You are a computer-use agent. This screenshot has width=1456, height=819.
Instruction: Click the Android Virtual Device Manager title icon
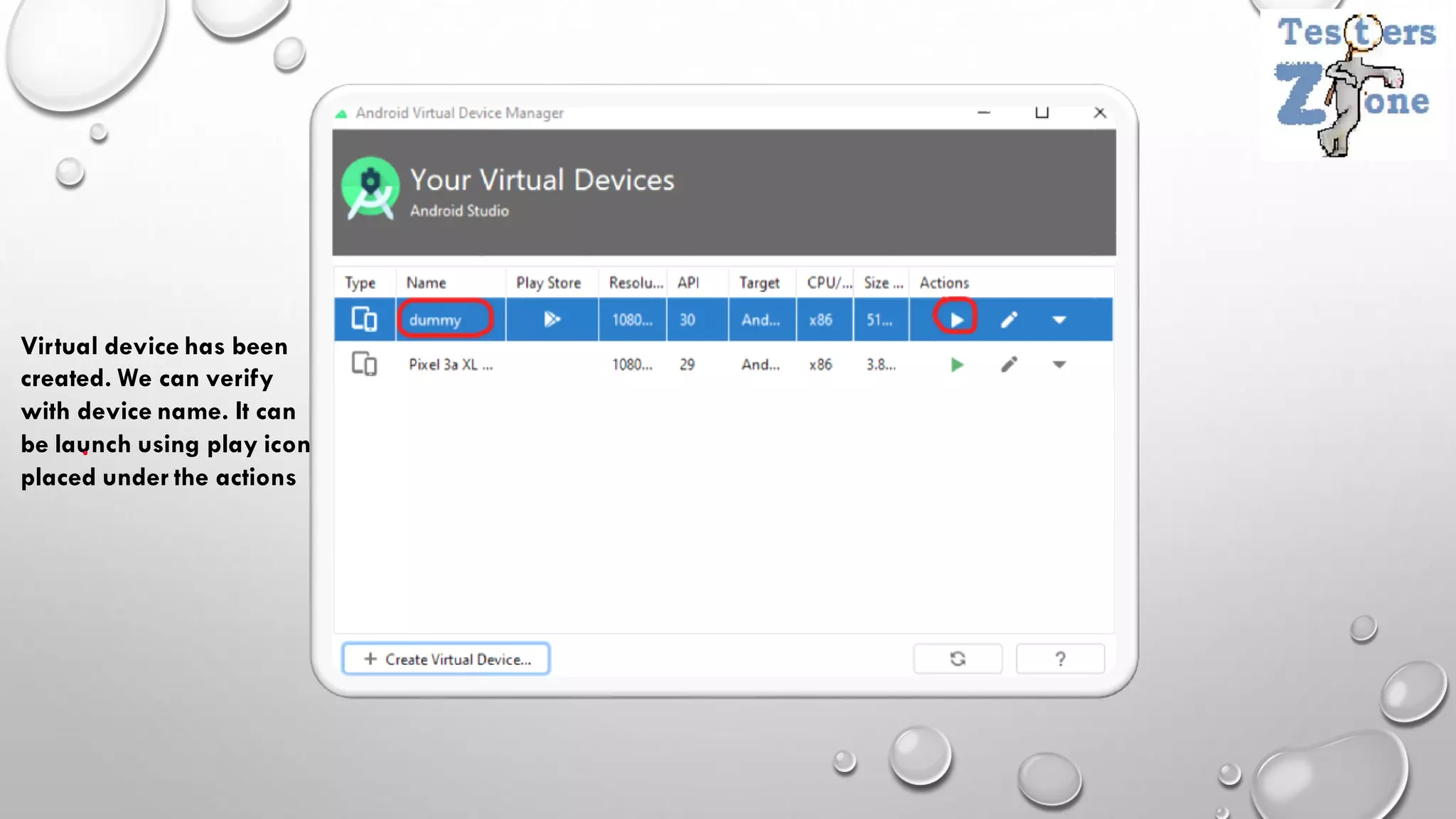pyautogui.click(x=341, y=114)
